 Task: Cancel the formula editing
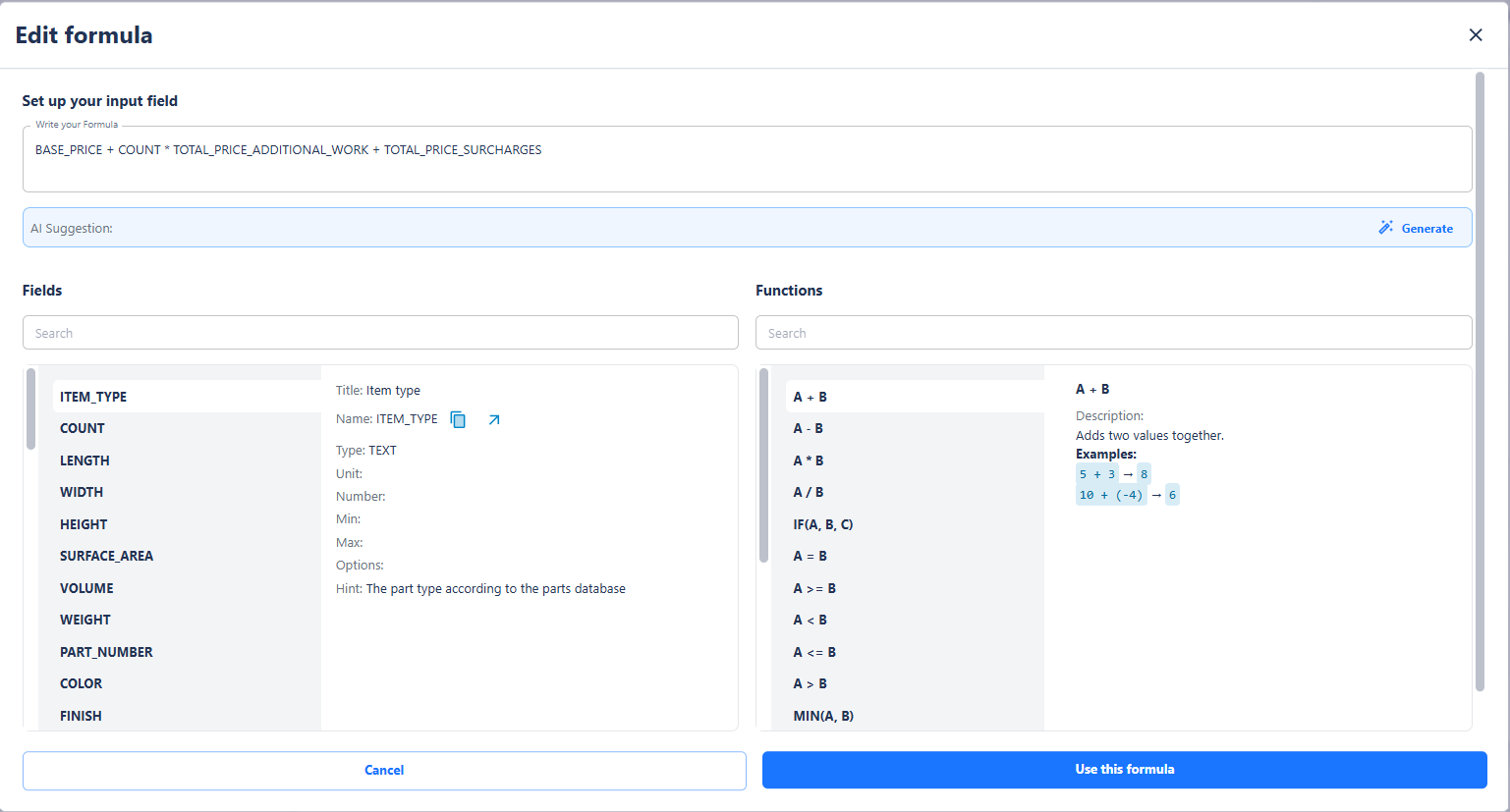click(x=384, y=771)
